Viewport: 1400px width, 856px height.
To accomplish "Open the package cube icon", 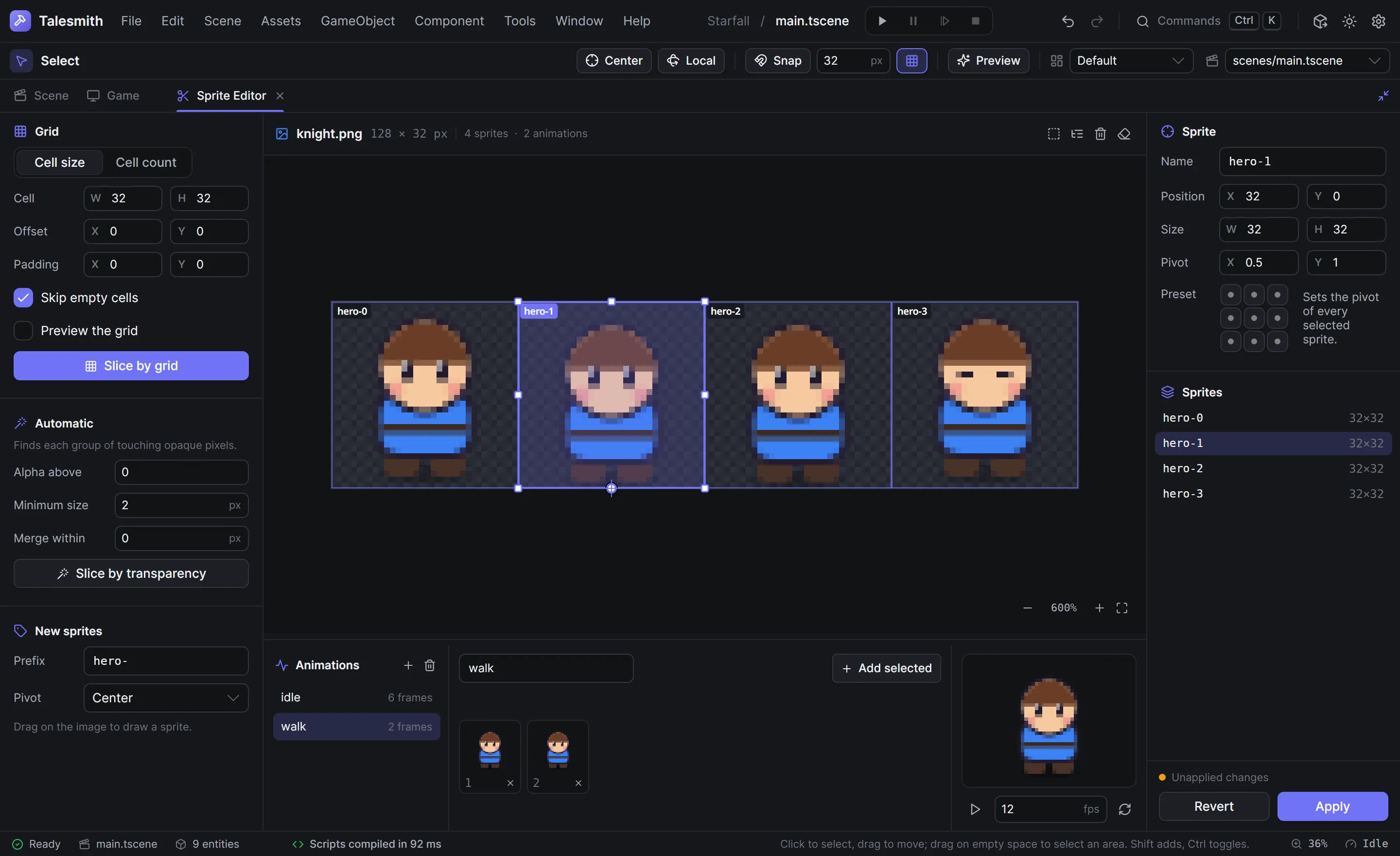I will (1320, 21).
